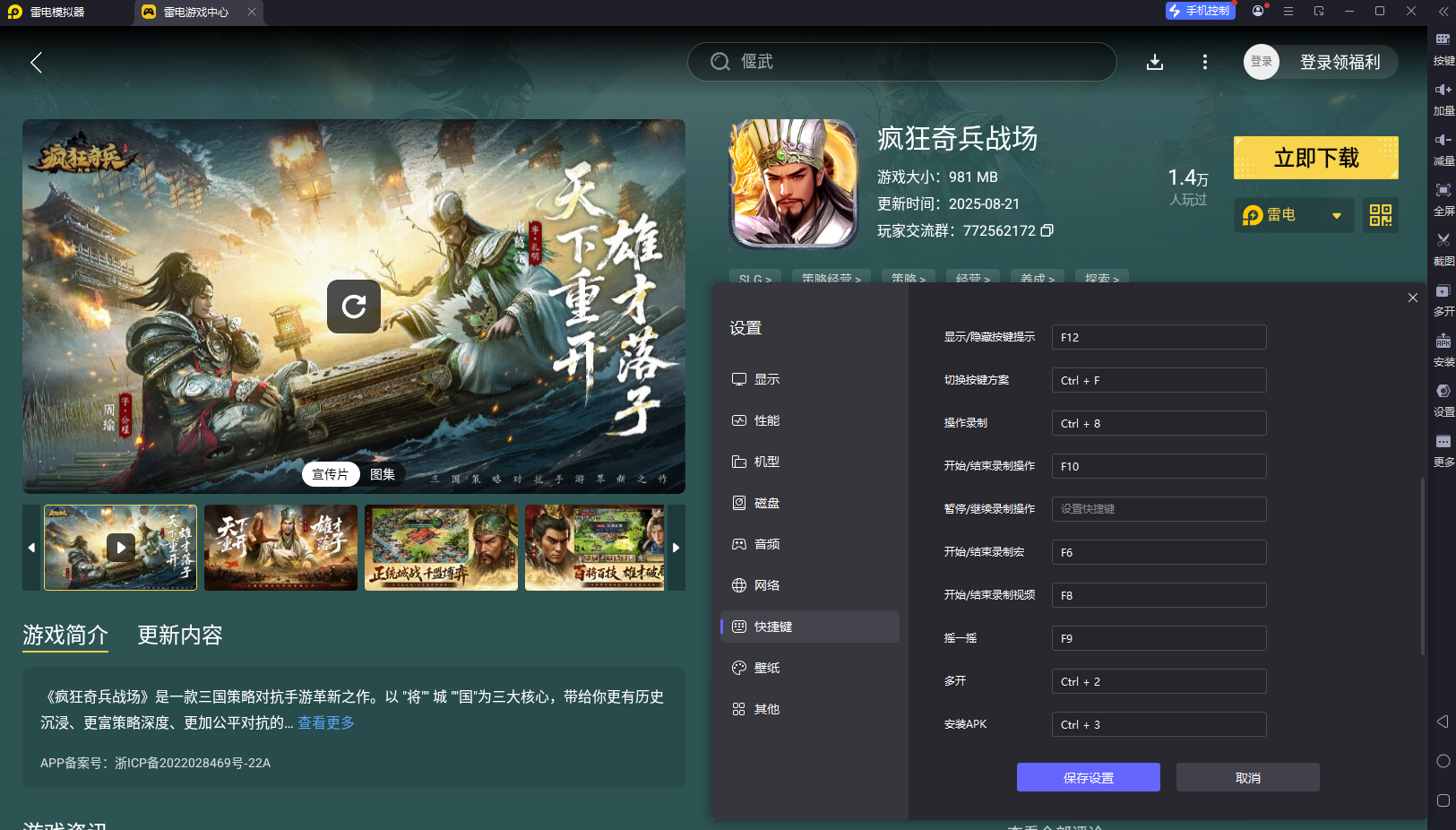
Task: Edit the 切换按键方案 shortcut Ctrl + F
Action: [x=1159, y=380]
